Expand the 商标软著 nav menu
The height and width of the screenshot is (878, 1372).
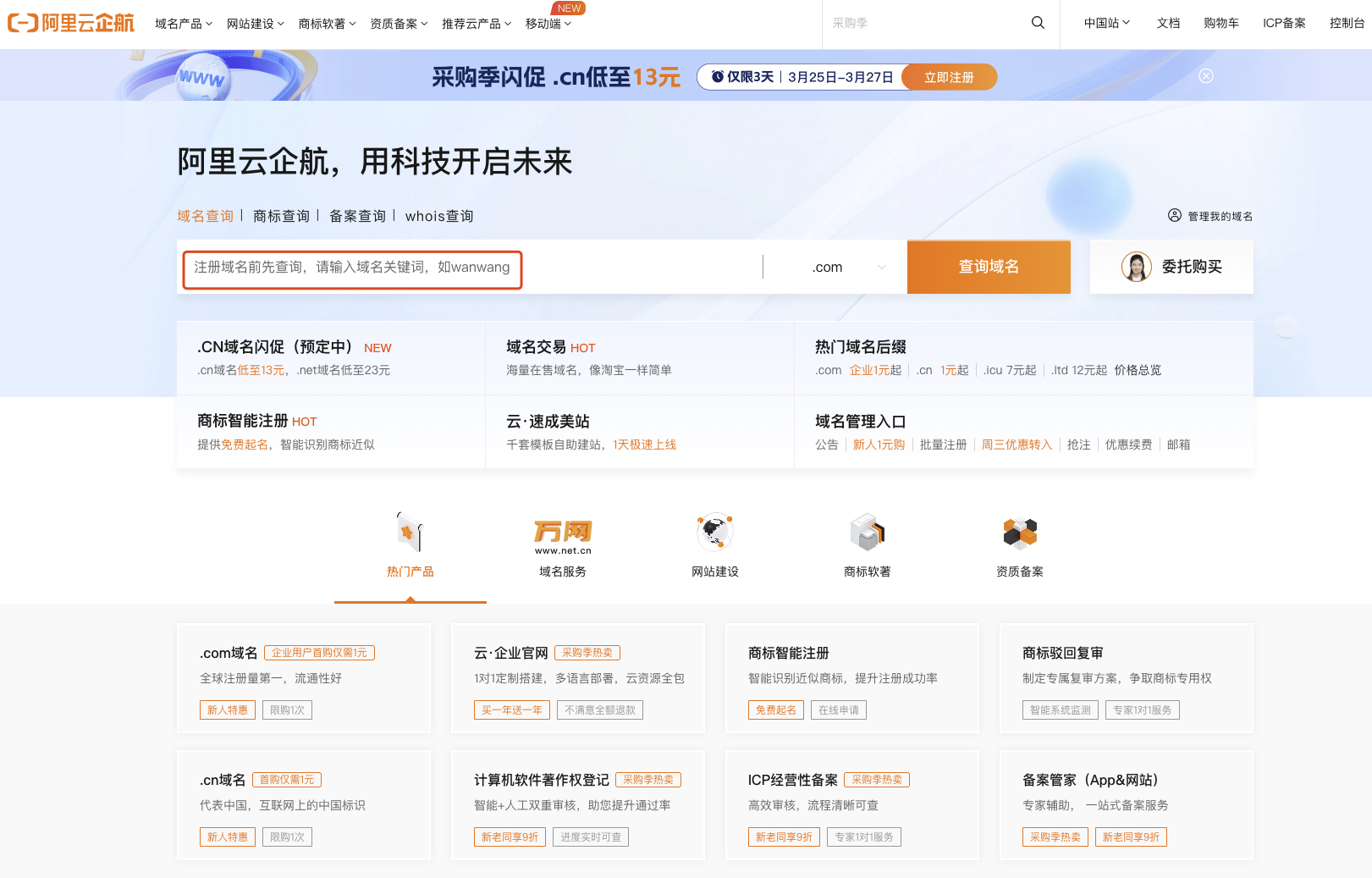coord(328,24)
